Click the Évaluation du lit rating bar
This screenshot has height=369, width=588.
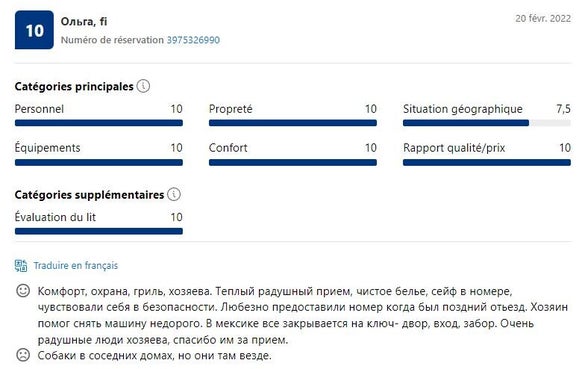coord(99,231)
